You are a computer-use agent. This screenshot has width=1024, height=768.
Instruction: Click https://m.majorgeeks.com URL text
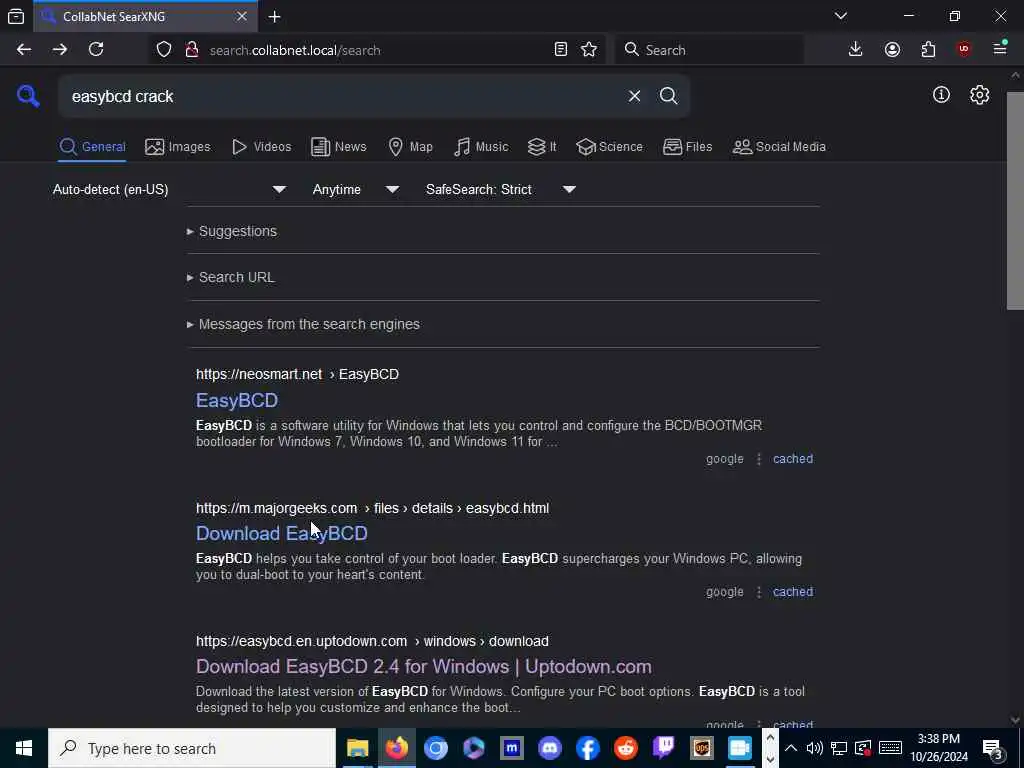click(x=277, y=508)
